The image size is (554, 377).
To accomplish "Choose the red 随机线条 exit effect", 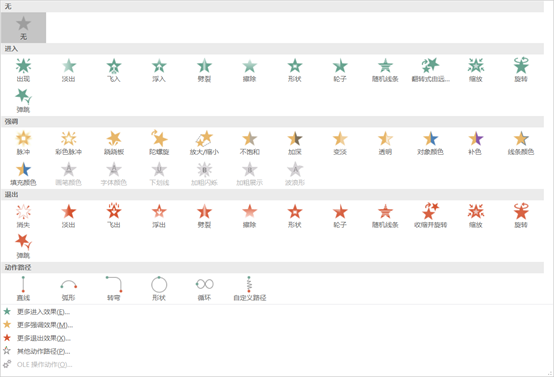I will [x=385, y=216].
